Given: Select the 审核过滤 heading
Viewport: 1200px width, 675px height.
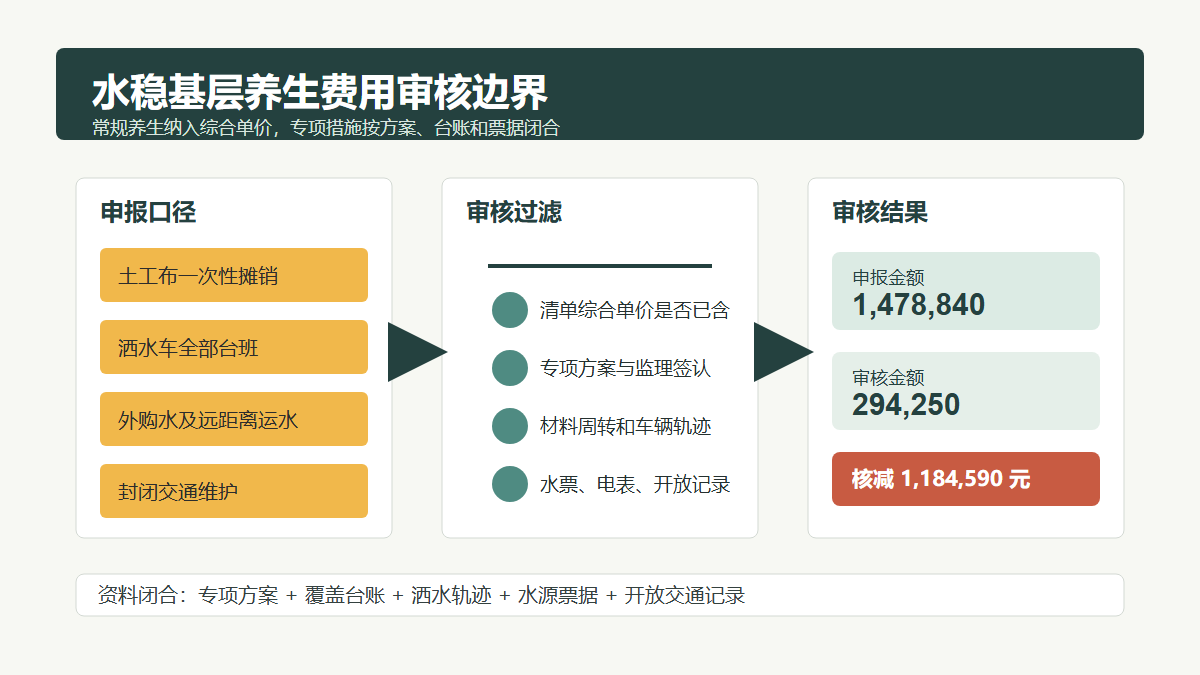Looking at the screenshot, I should [514, 212].
